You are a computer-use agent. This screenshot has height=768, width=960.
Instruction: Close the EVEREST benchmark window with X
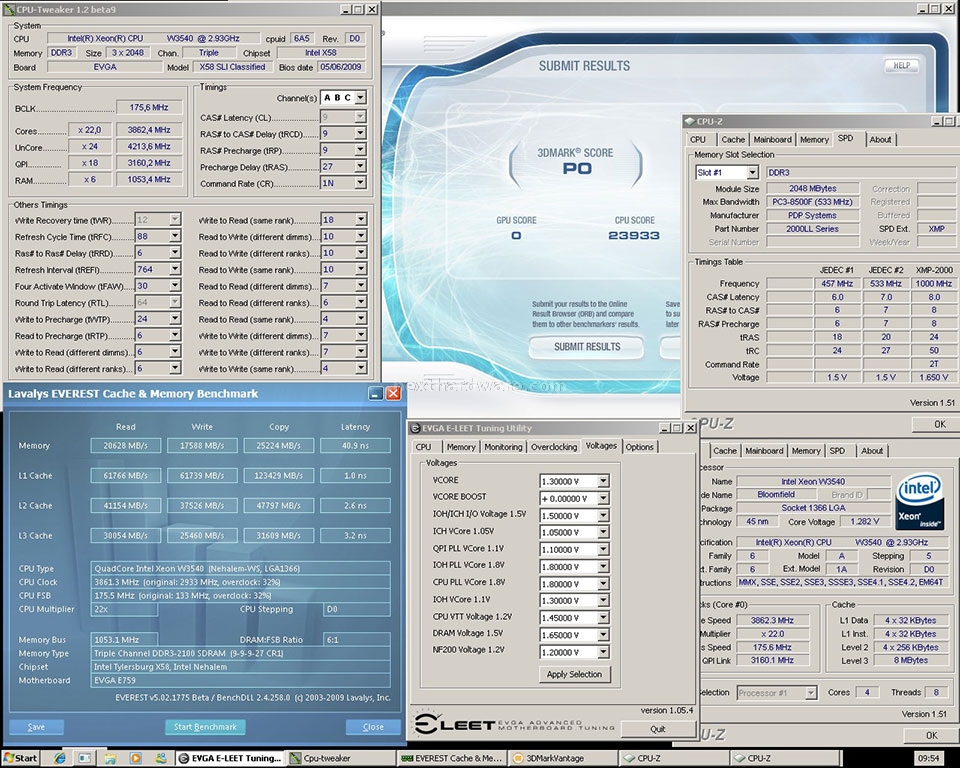pos(393,394)
